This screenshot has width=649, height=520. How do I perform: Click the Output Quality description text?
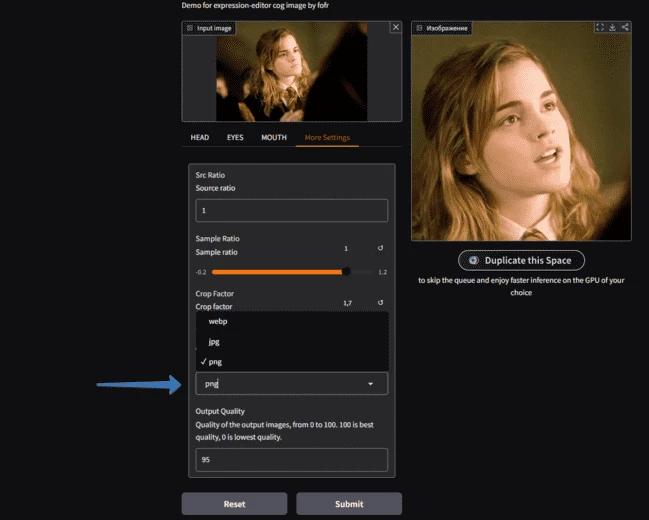point(284,431)
